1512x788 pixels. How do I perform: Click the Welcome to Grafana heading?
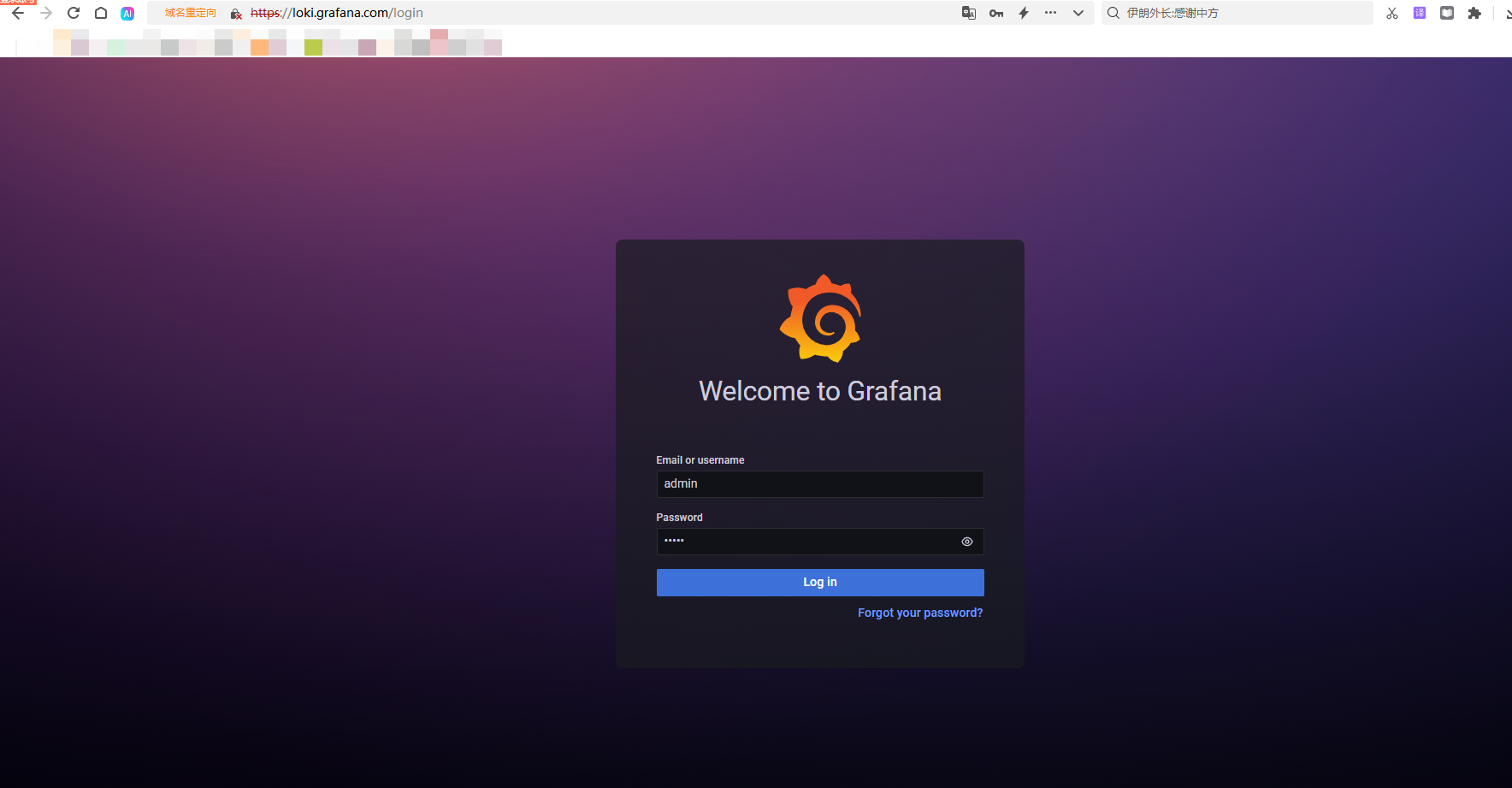(820, 391)
